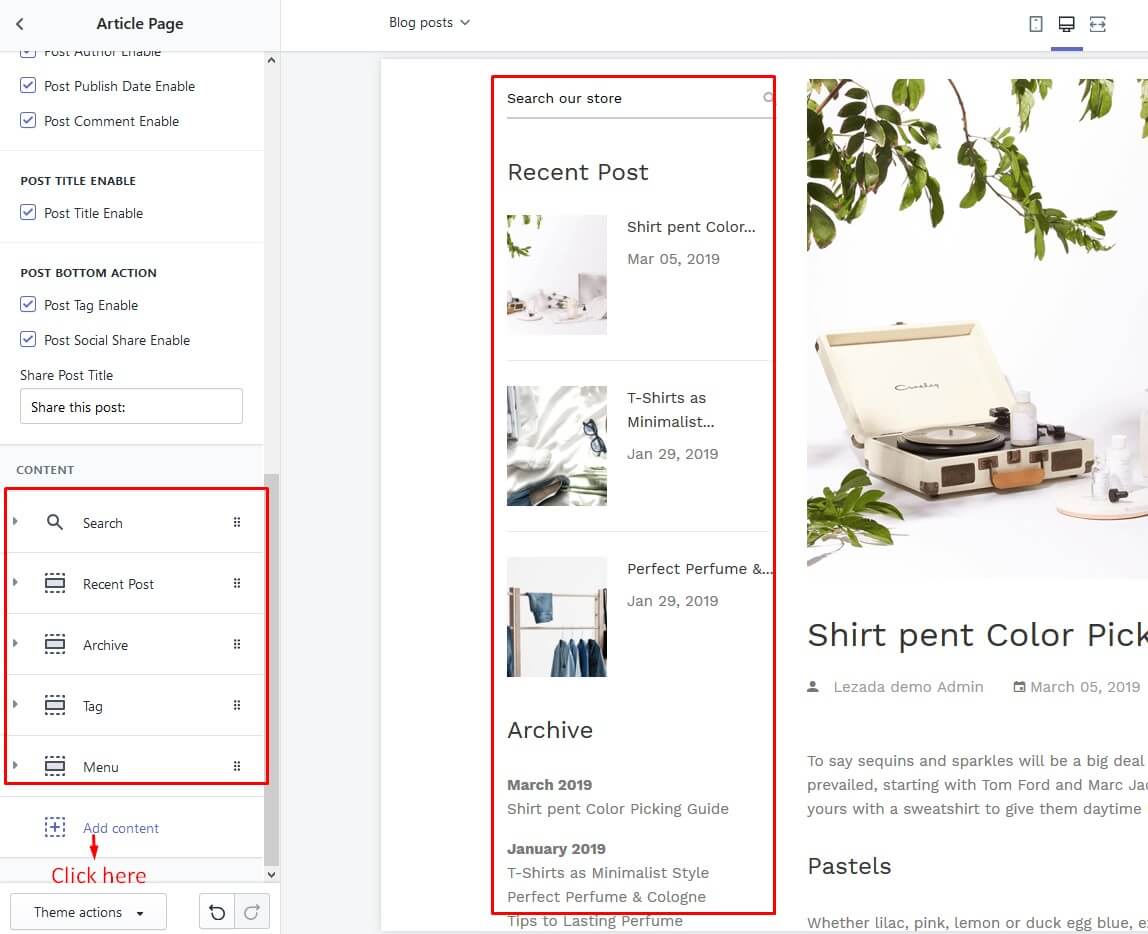Viewport: 1148px width, 934px height.
Task: Open the Theme actions dropdown
Action: 89,912
